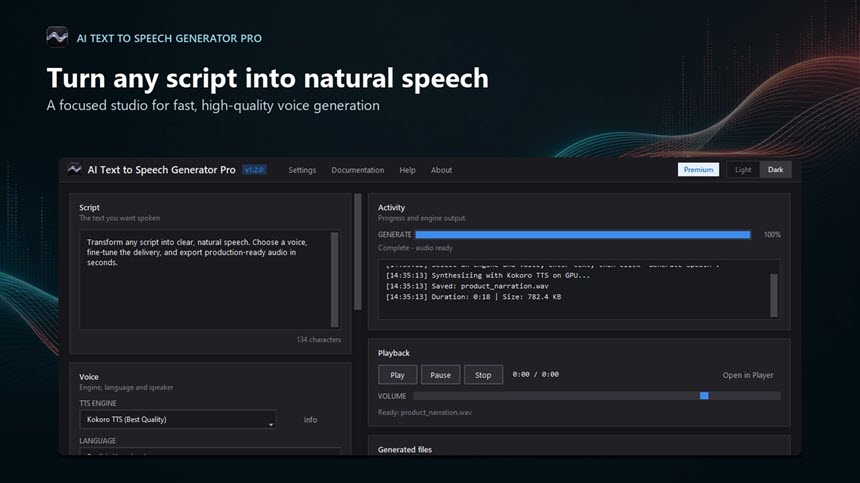Screen dimensions: 860x483
Task: Click the waveform logo beside the banner title
Action: click(57, 37)
